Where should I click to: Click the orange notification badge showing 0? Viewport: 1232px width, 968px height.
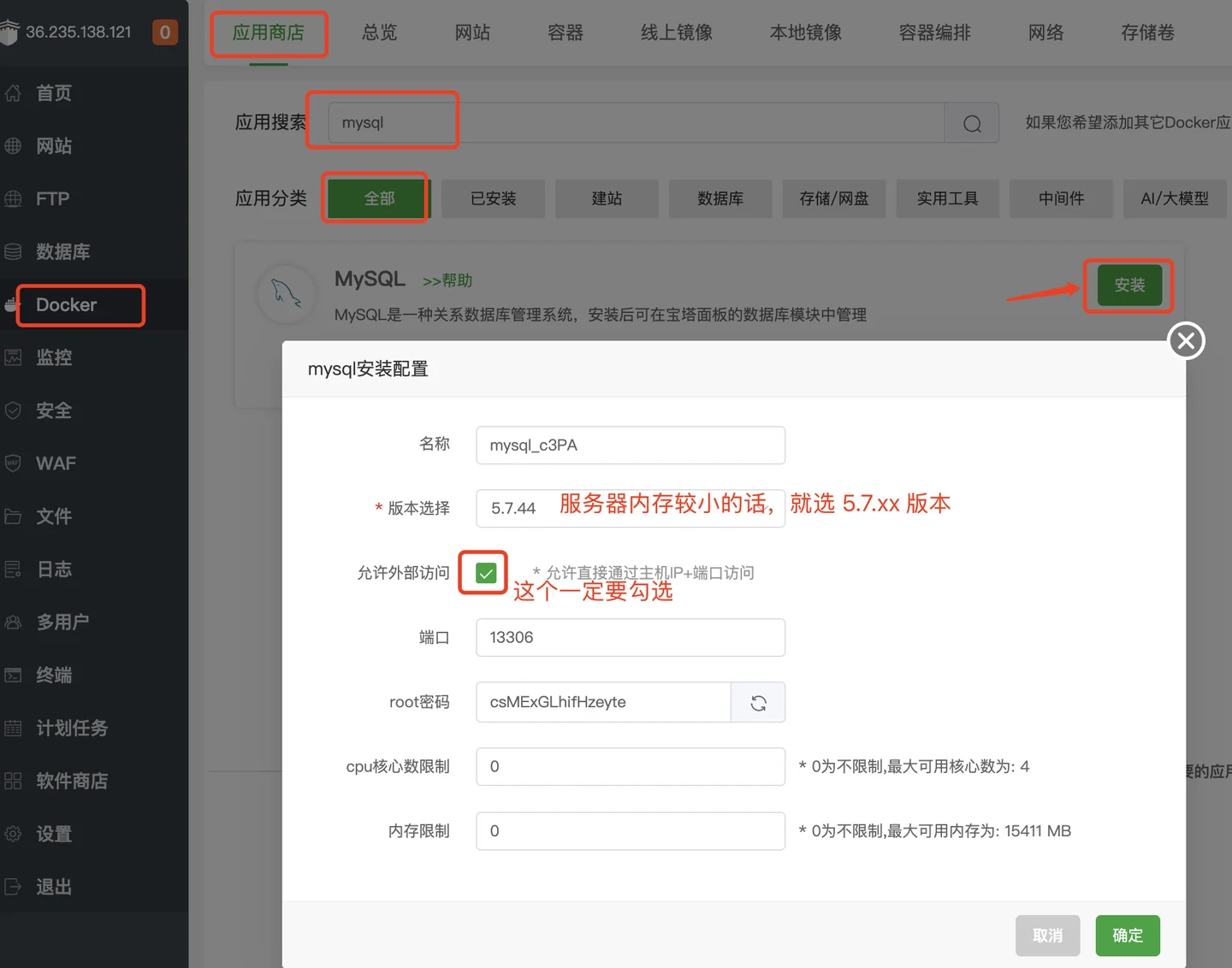click(165, 32)
